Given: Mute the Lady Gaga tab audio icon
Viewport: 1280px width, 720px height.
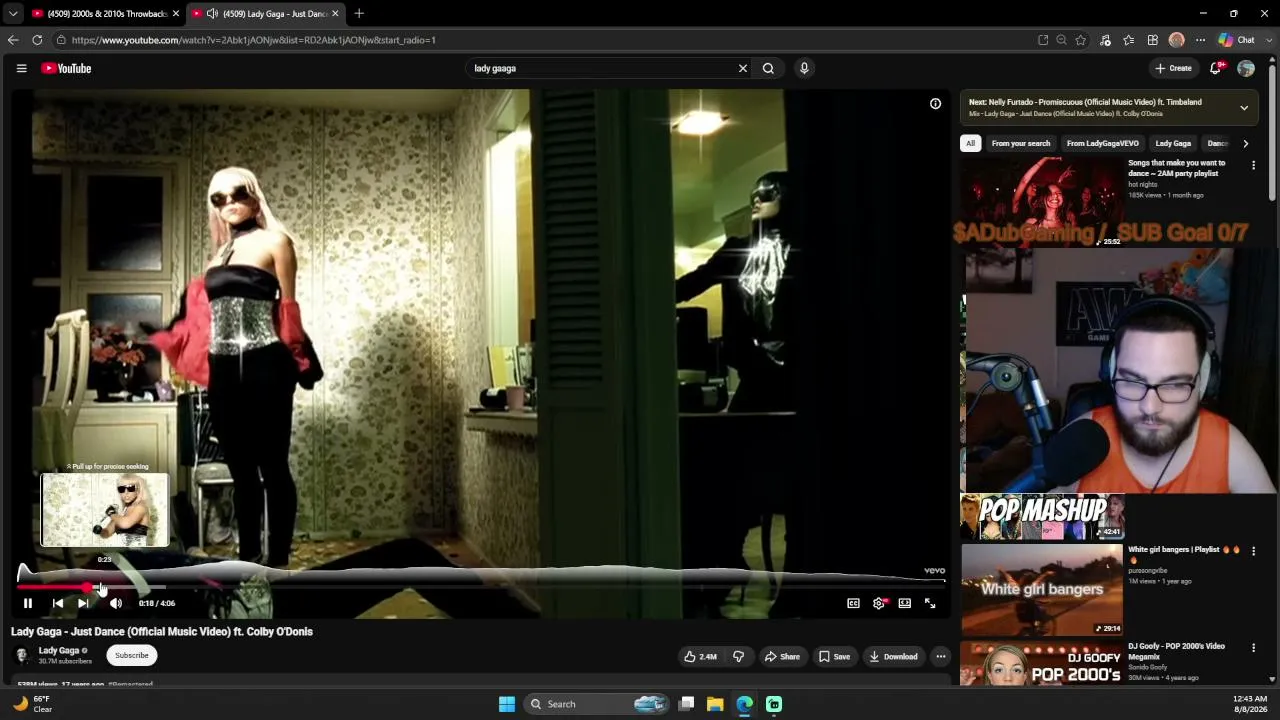Looking at the screenshot, I should pos(212,14).
